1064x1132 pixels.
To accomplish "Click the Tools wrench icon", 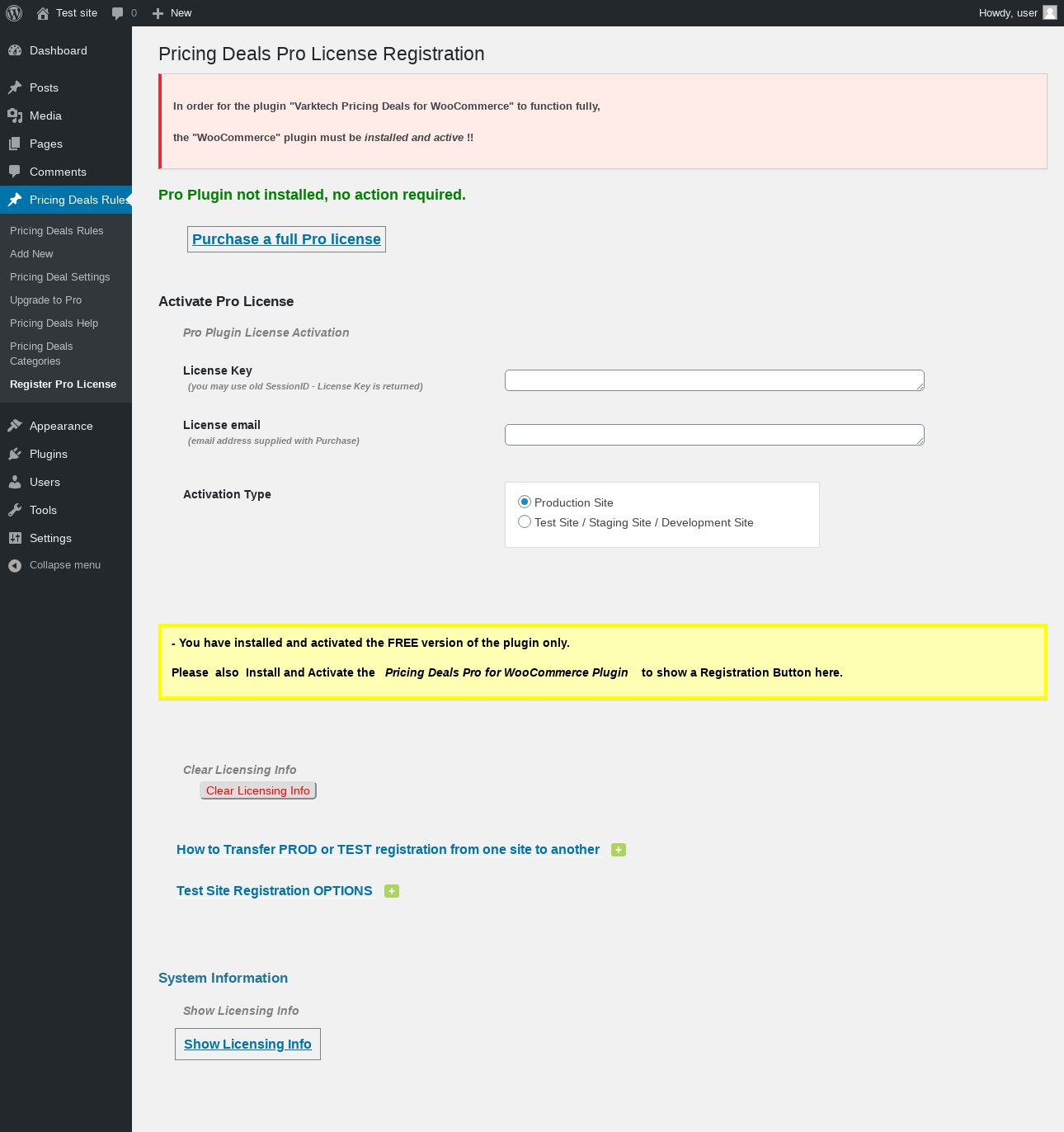I will point(15,510).
